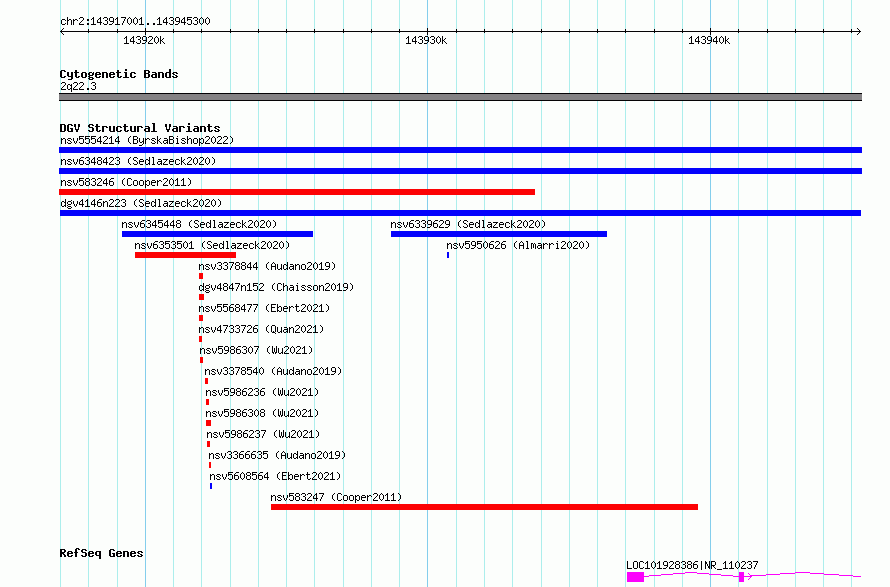Click the LOC101928386|NR_110237 gene label

point(692,565)
